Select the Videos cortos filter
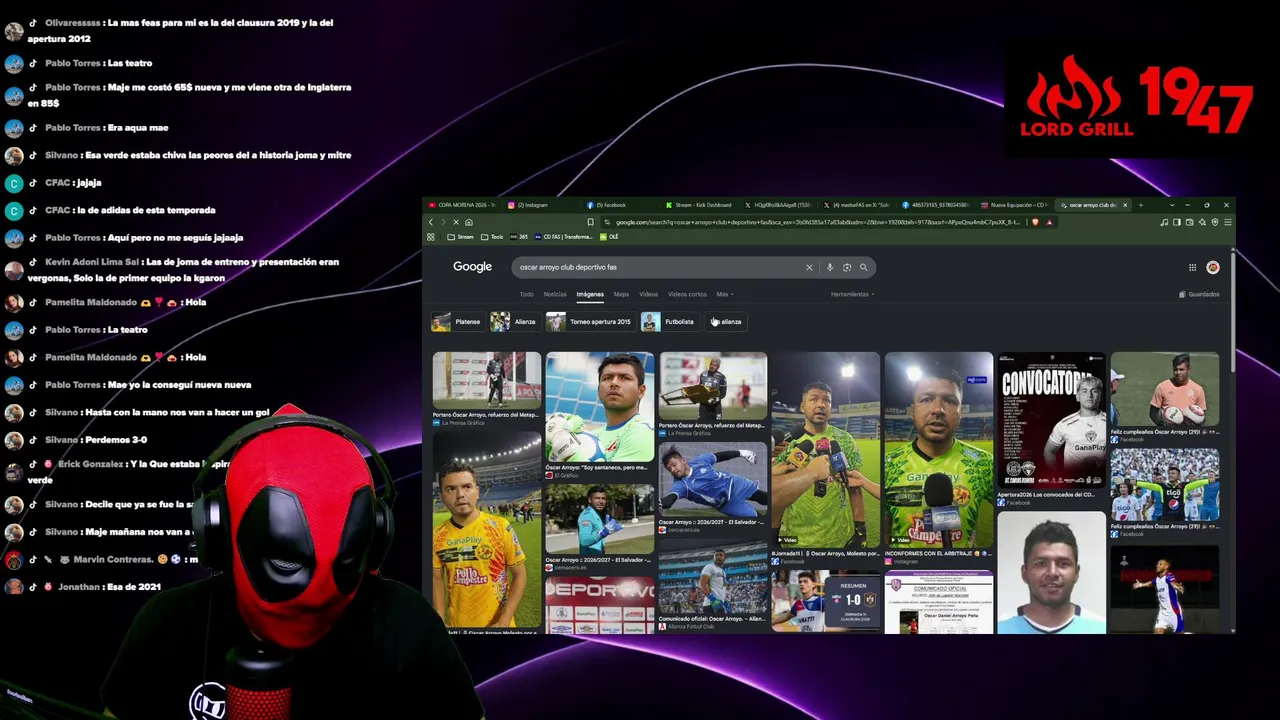The image size is (1280, 720). [x=687, y=294]
